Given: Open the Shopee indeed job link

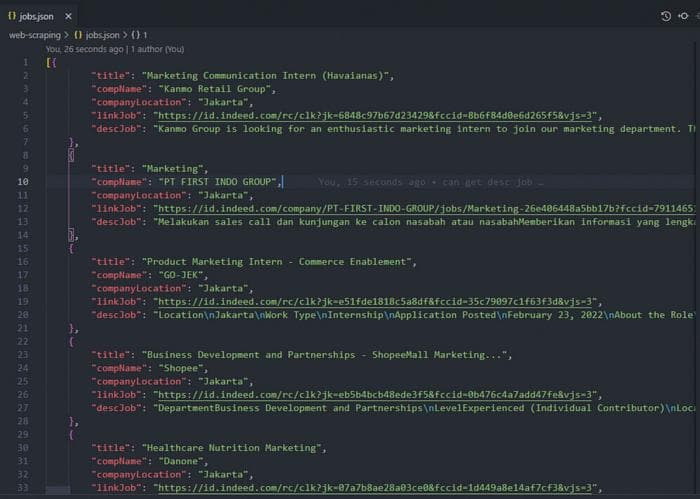Looking at the screenshot, I should coord(375,395).
